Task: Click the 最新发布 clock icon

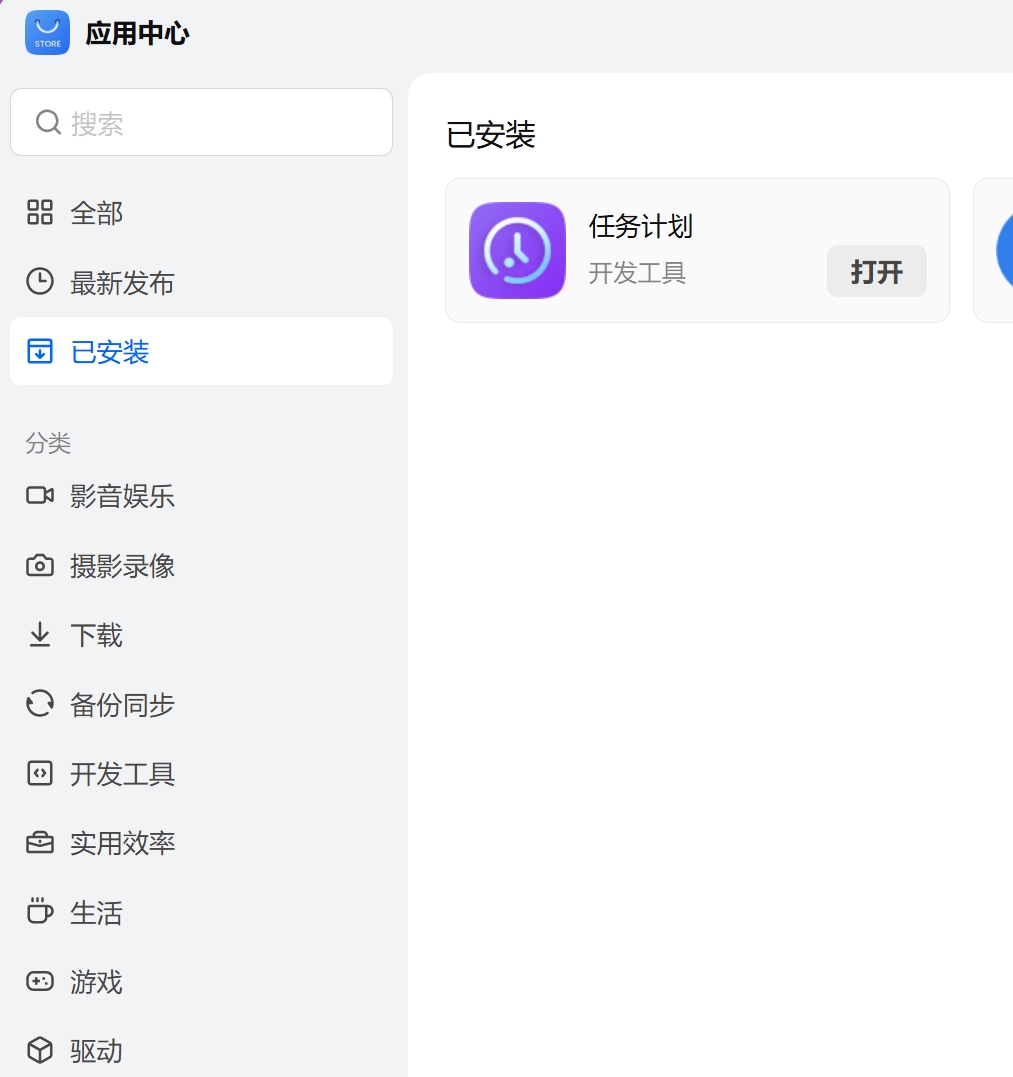Action: click(39, 282)
